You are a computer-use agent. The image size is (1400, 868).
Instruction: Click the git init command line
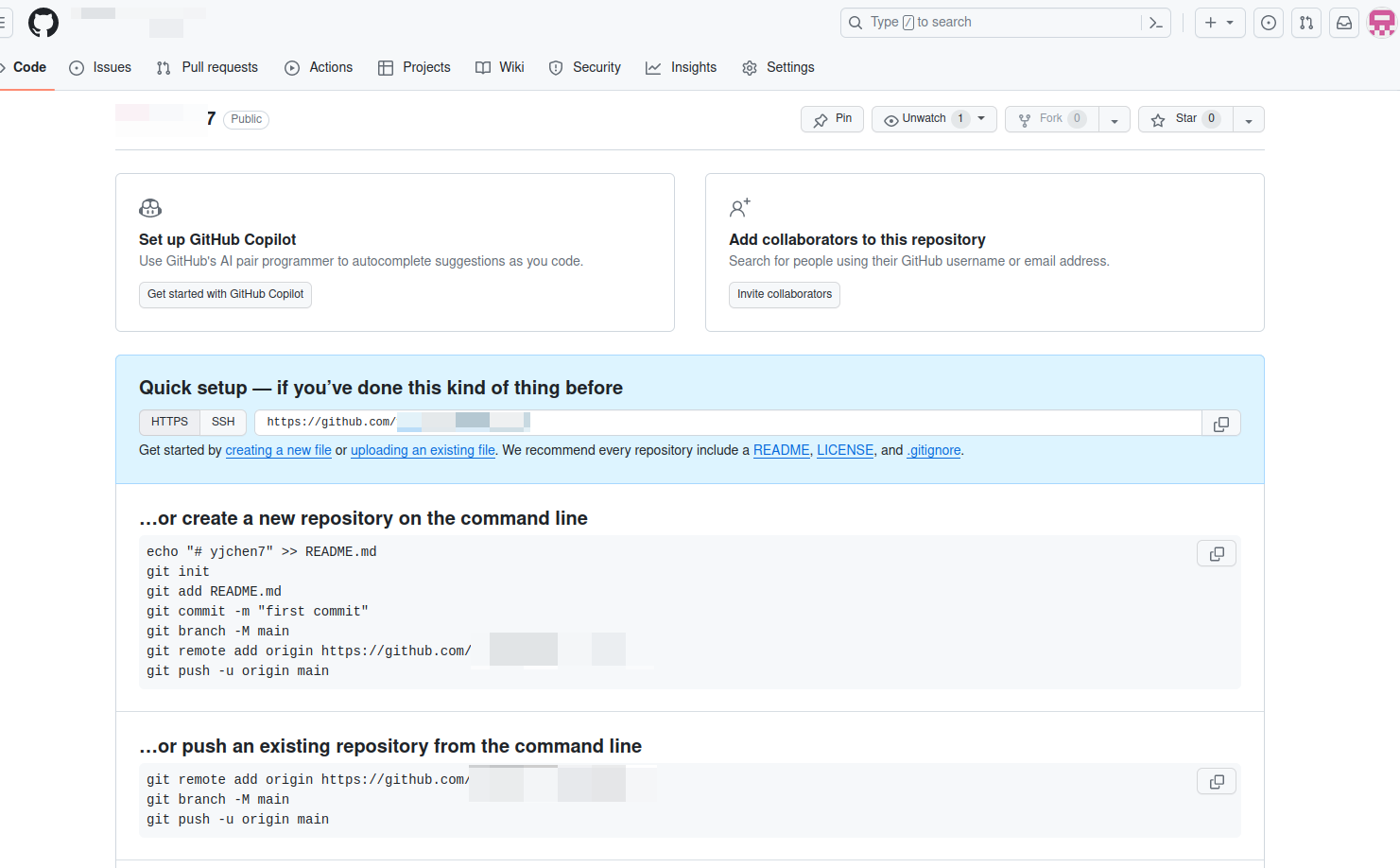(x=178, y=571)
